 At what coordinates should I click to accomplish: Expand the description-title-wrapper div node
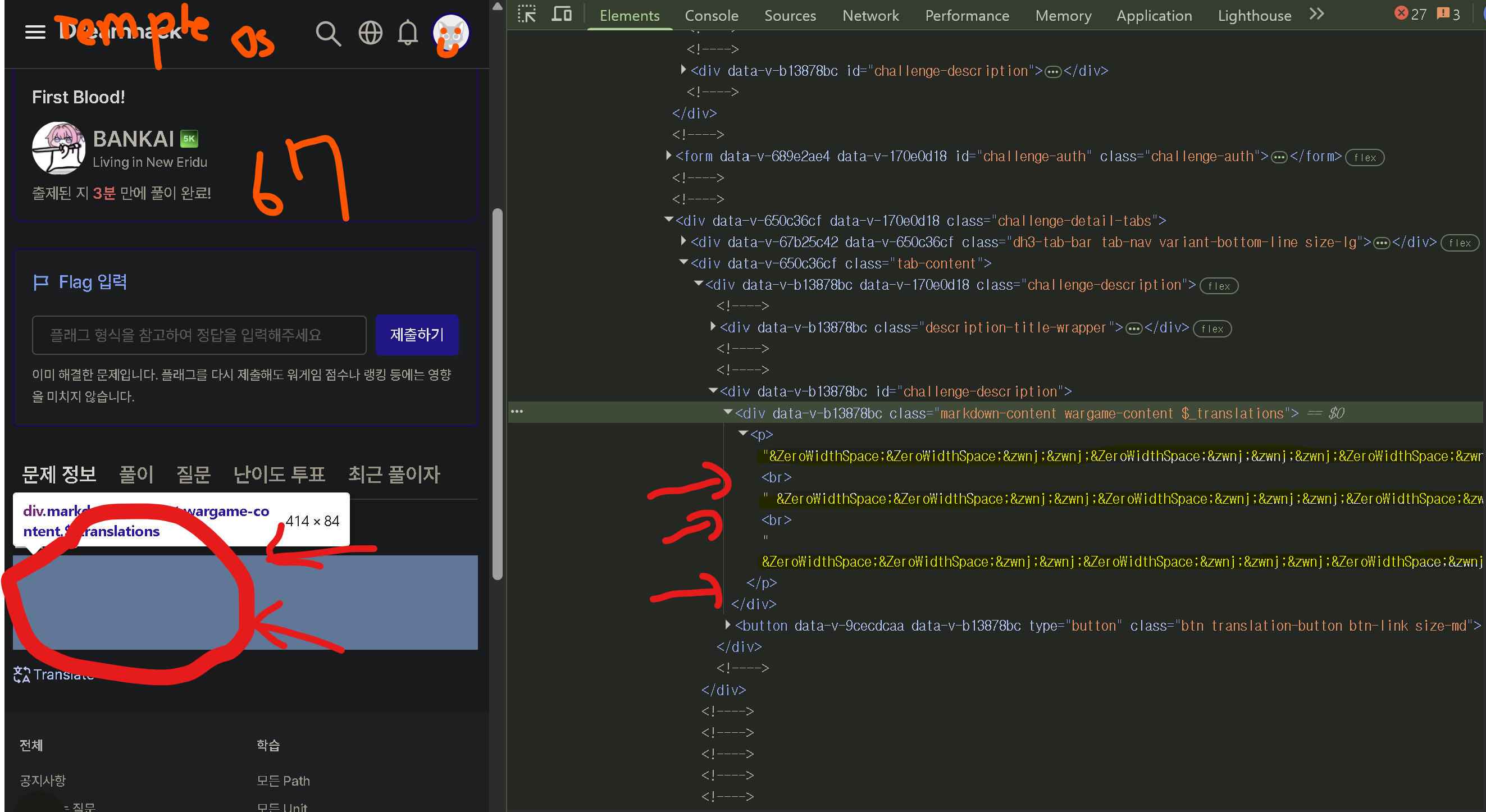(713, 327)
